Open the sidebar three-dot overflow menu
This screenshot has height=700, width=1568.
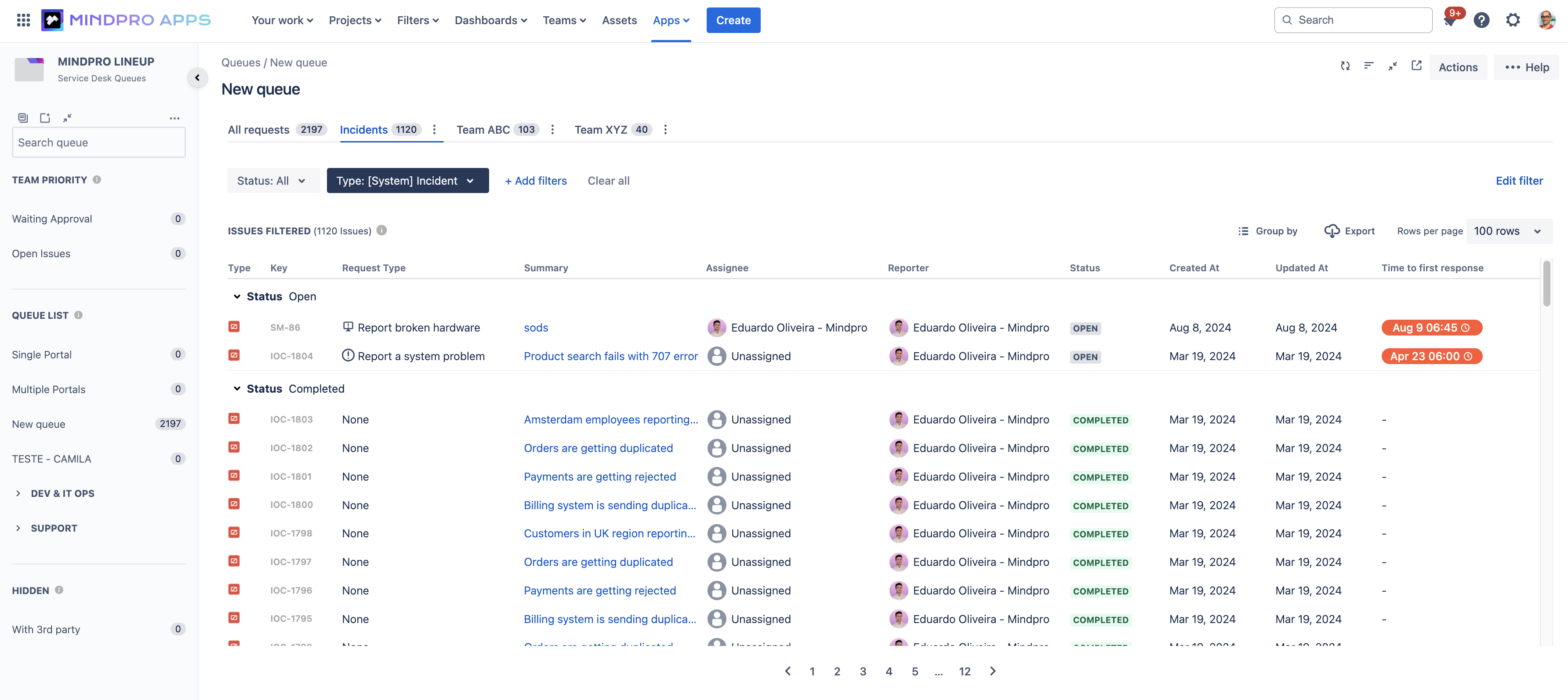pyautogui.click(x=175, y=119)
